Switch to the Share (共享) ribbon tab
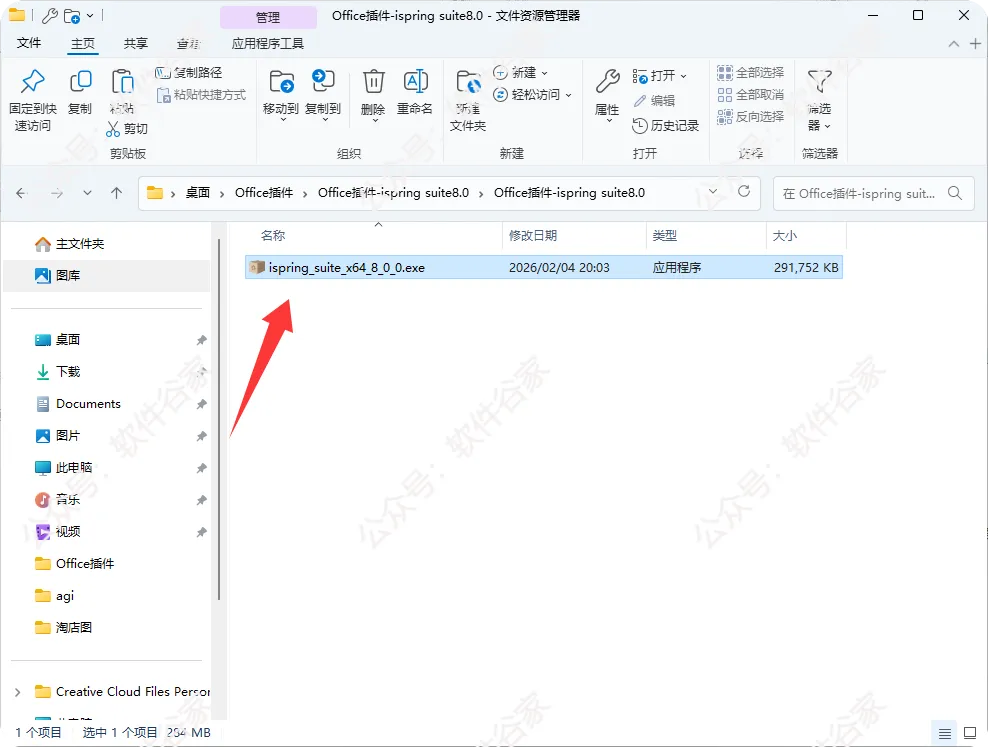 tap(135, 43)
